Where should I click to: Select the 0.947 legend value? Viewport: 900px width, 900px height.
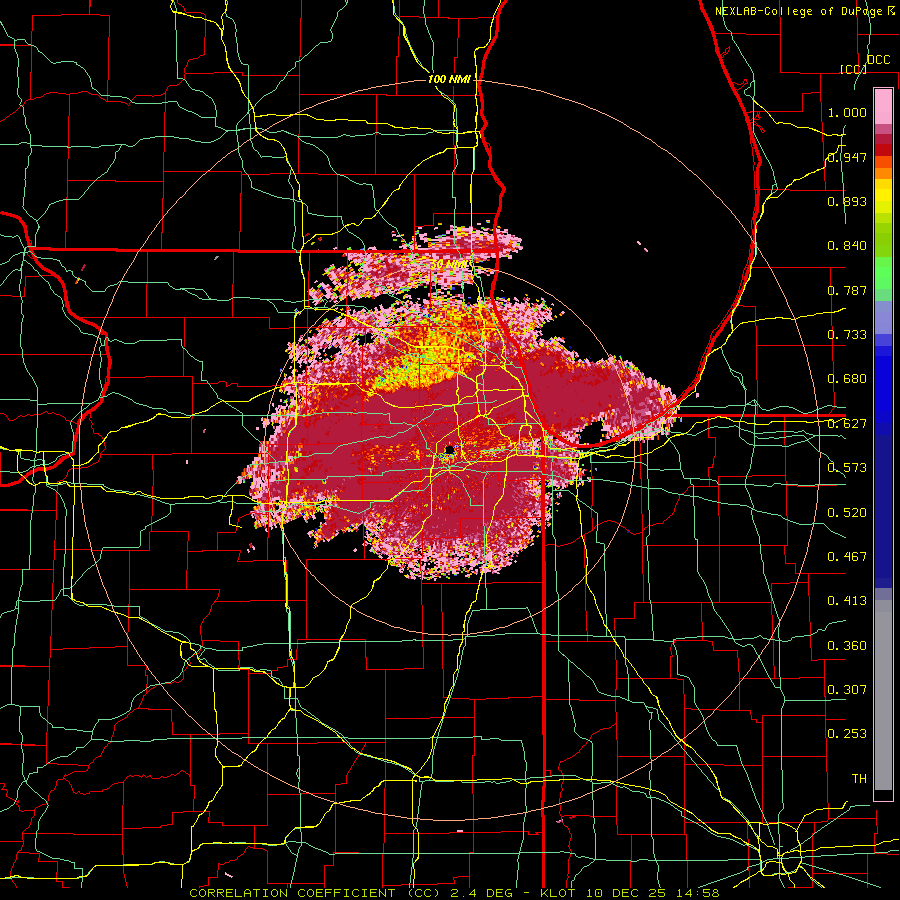point(847,157)
